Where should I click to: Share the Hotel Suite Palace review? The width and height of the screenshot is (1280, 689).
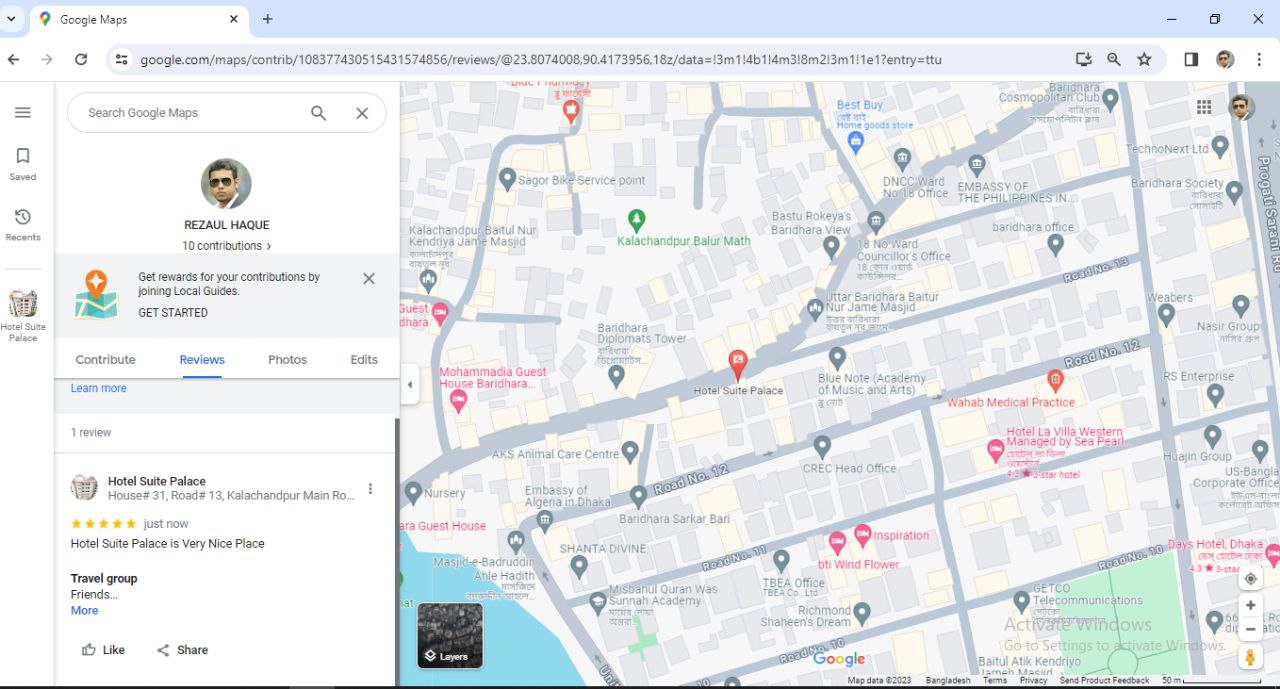pyautogui.click(x=182, y=650)
